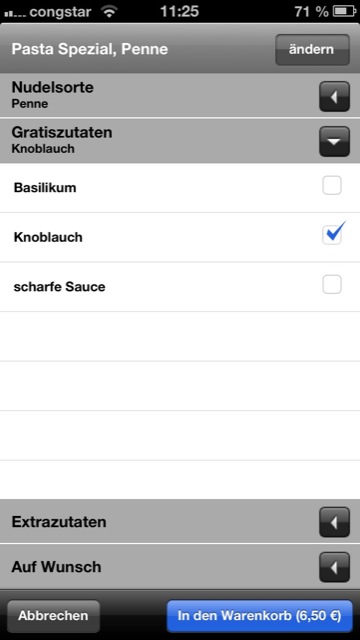
Task: Tap the Gratiszutaten section header
Action: point(180,141)
